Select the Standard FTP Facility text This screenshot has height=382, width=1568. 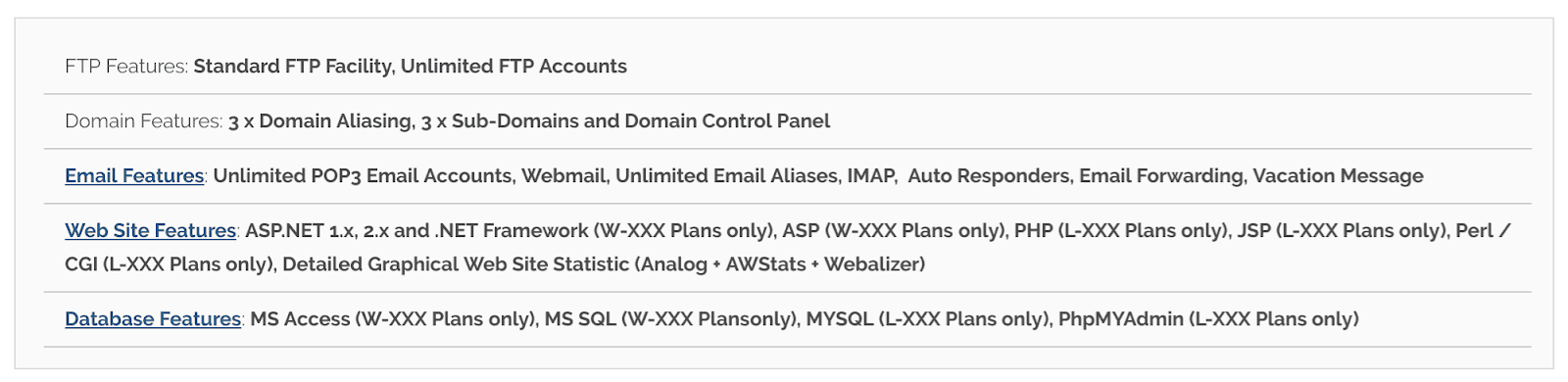pos(294,67)
